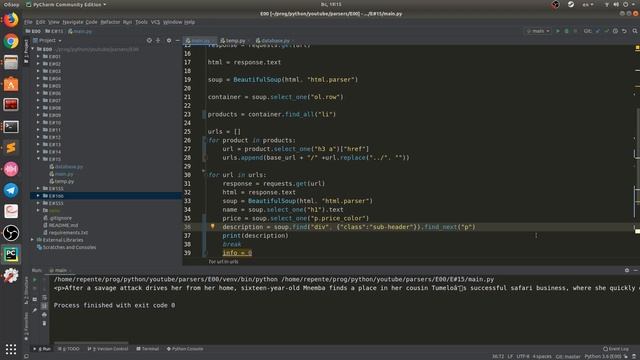Place cursor on line 36 description code
640x360 pixels.
(x=349, y=227)
